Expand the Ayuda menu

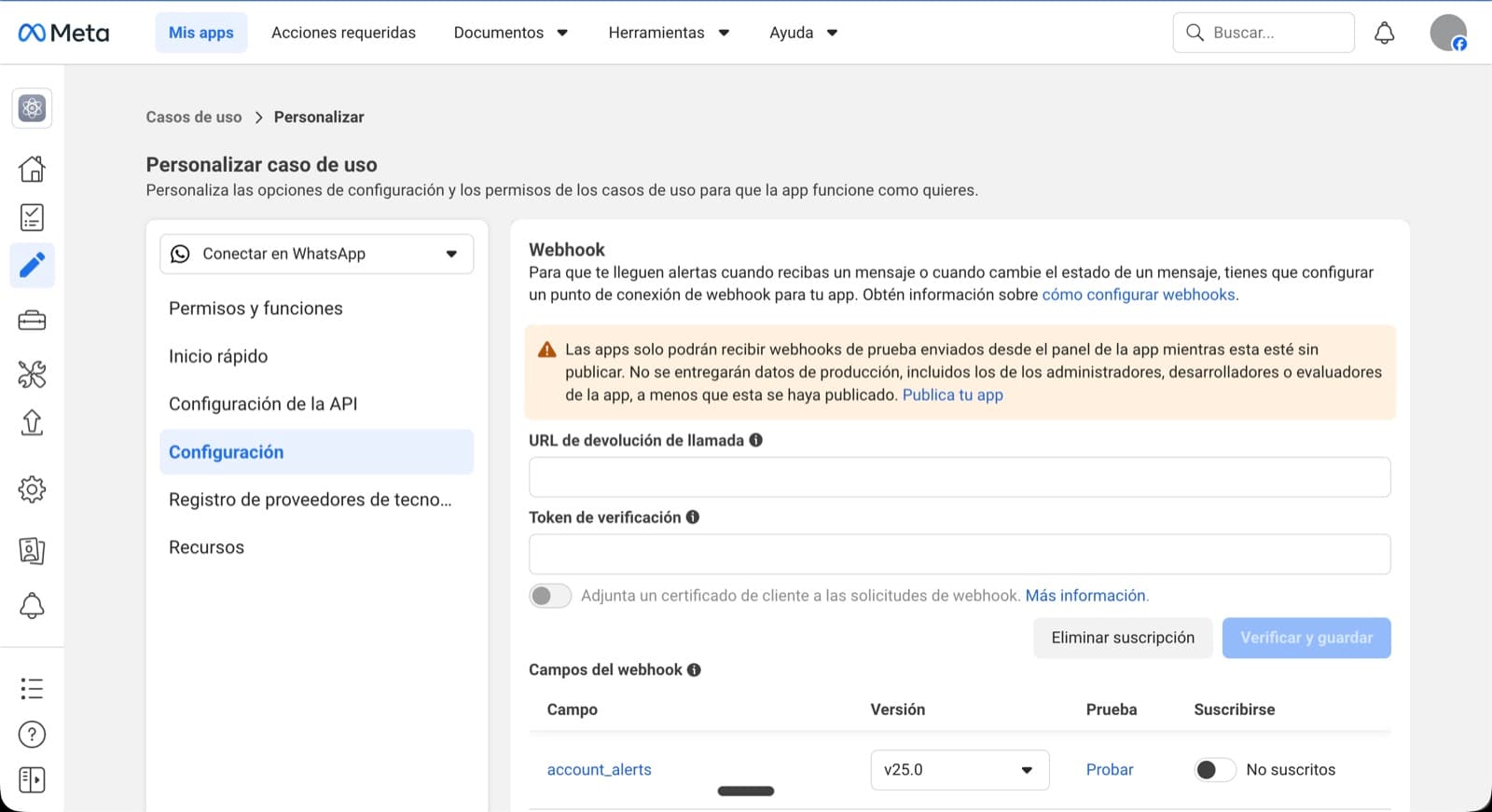coord(803,33)
